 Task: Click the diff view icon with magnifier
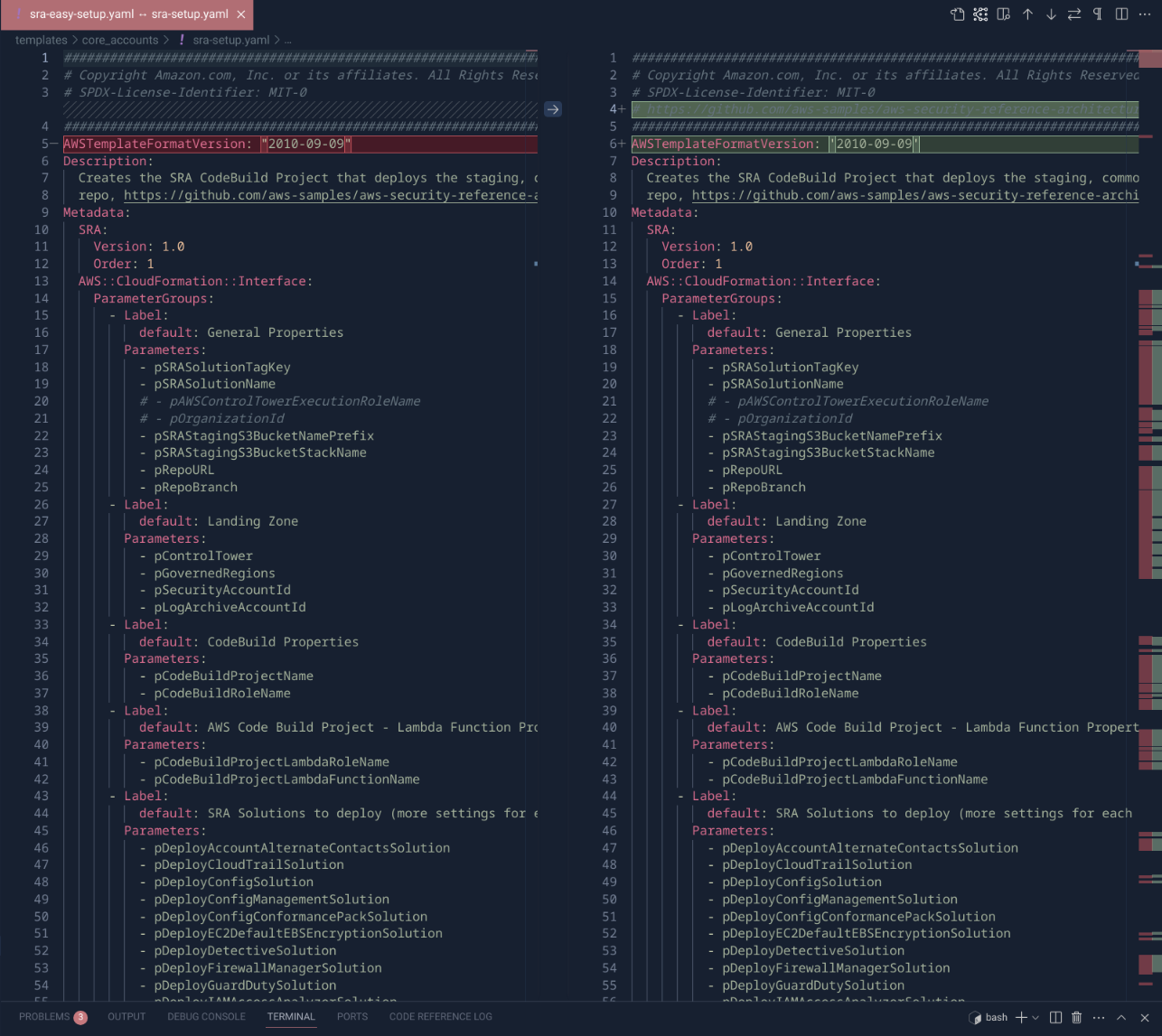coord(1003,14)
